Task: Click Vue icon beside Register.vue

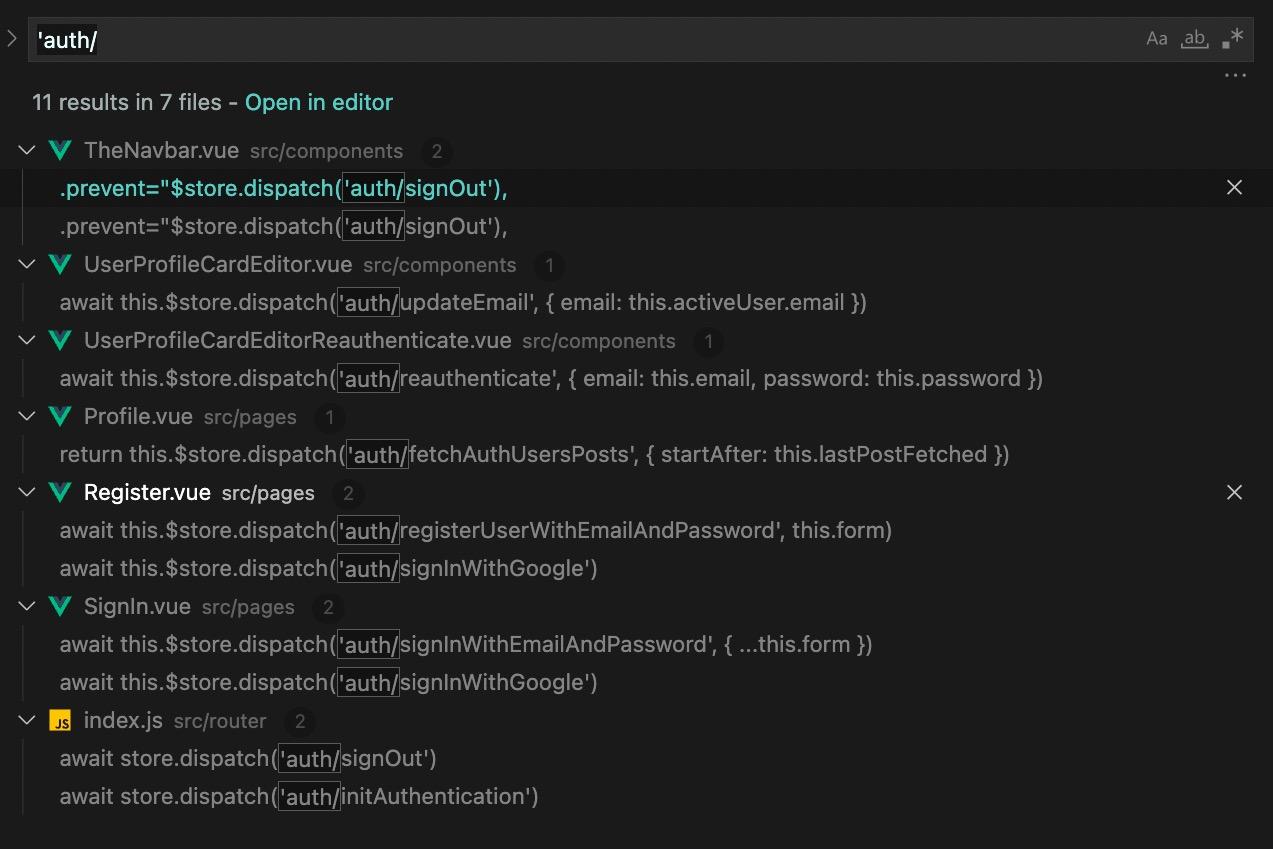Action: coord(60,493)
